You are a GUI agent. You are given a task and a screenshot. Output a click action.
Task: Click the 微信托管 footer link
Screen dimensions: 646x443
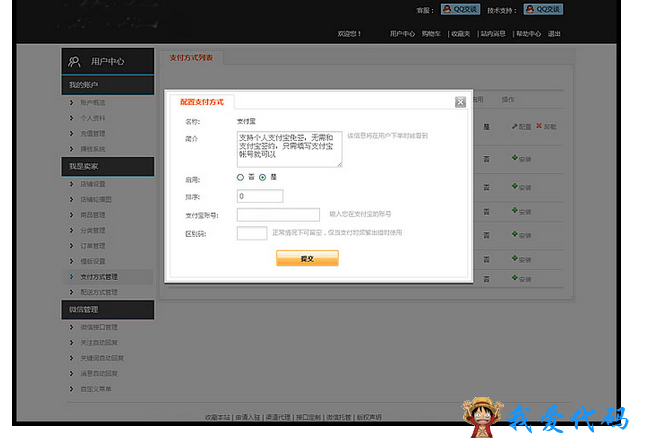click(339, 417)
